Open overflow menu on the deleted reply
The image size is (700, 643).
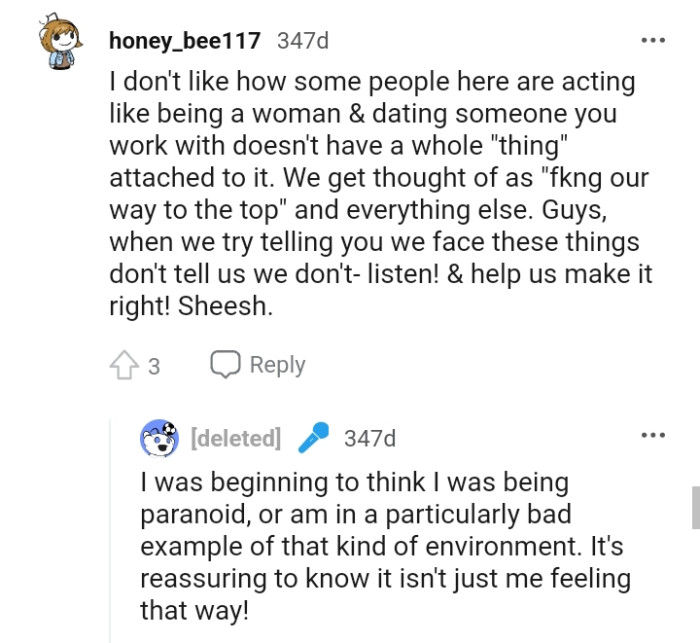tap(653, 436)
